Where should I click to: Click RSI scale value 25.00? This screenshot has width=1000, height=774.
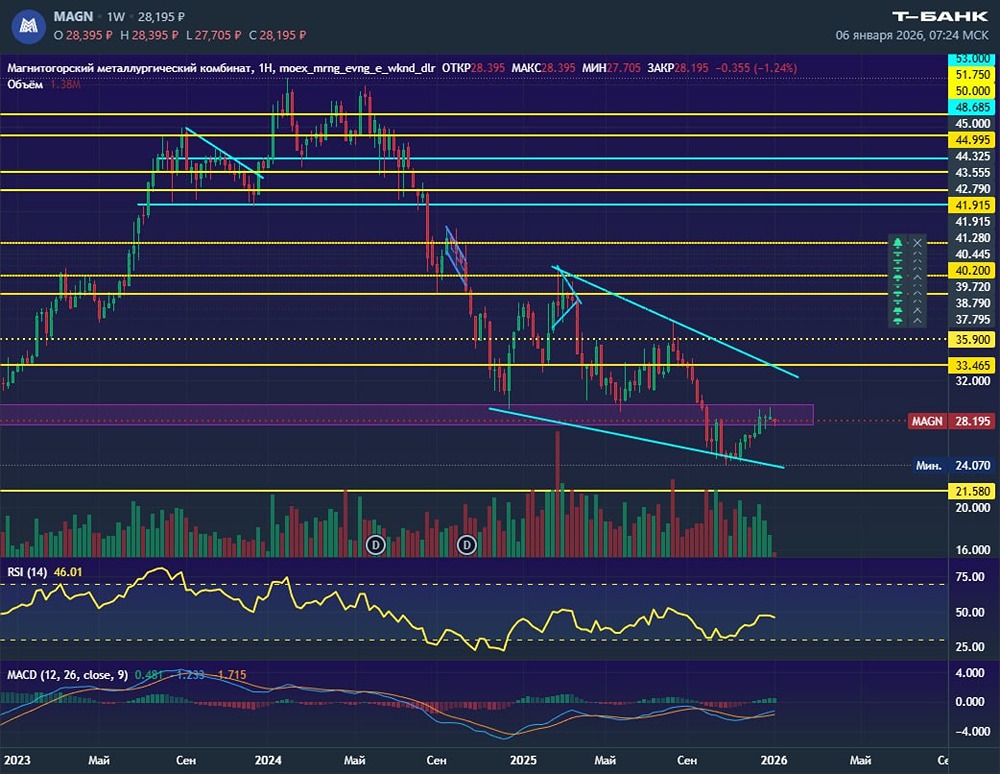pos(970,646)
